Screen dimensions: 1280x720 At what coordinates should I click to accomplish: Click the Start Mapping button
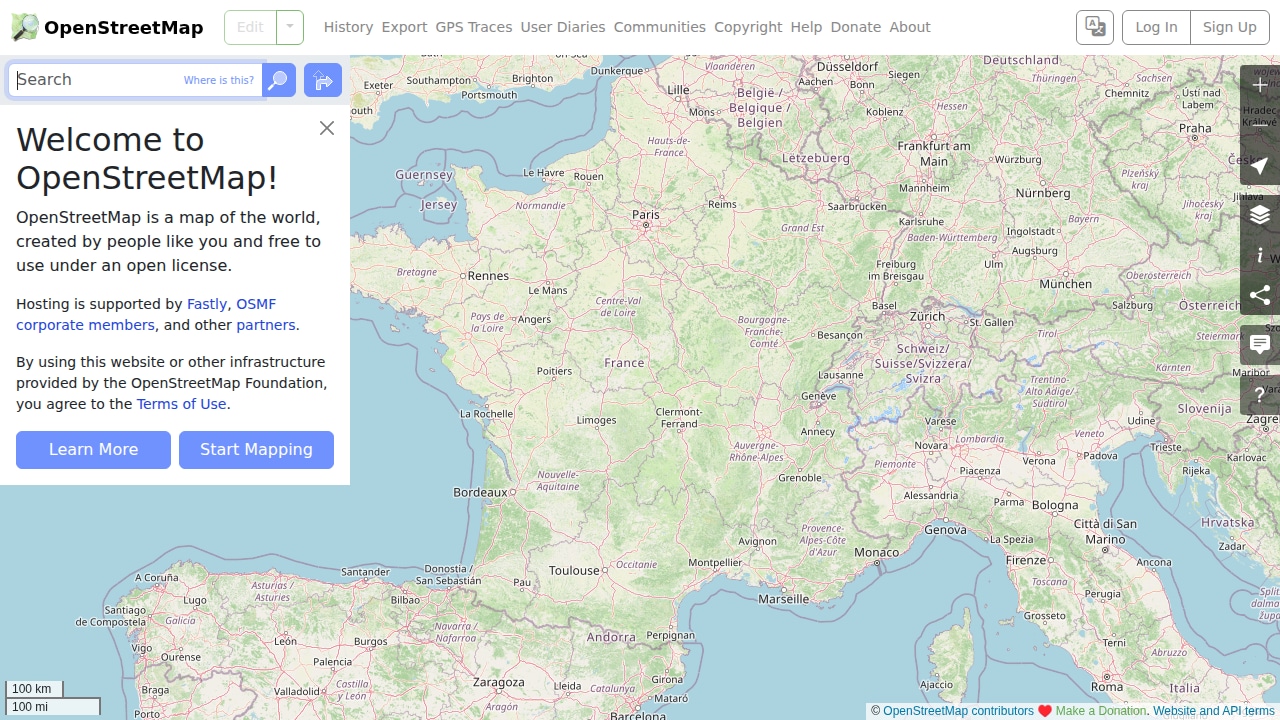[256, 450]
